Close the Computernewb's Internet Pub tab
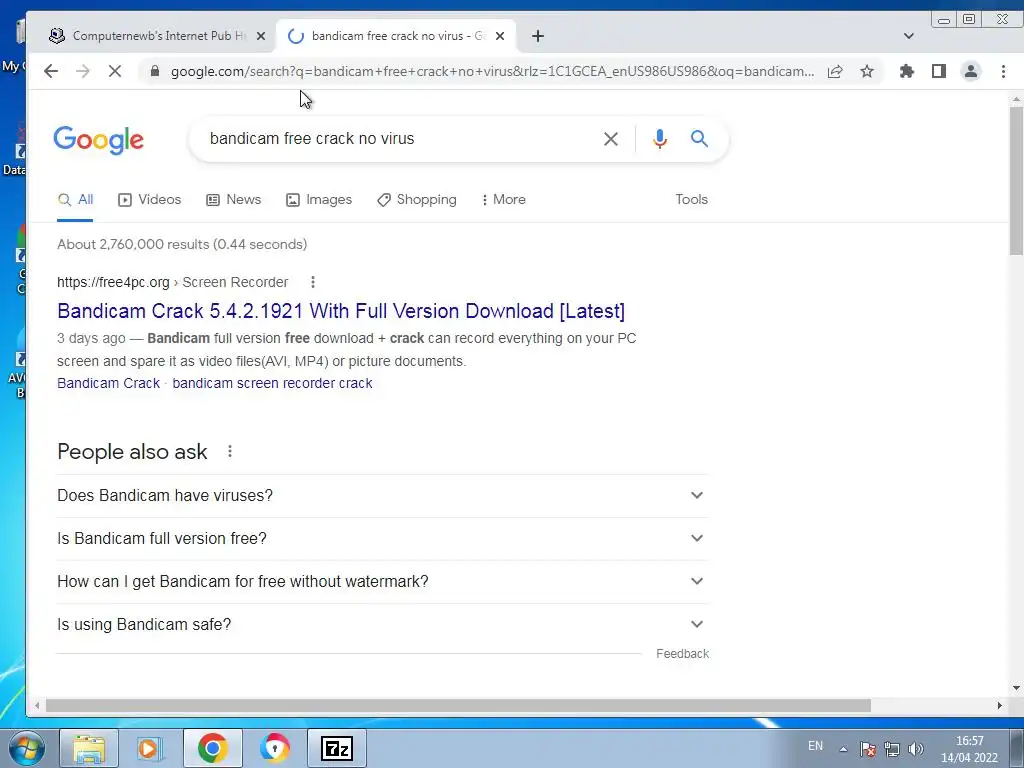Image resolution: width=1024 pixels, height=768 pixels. [261, 36]
